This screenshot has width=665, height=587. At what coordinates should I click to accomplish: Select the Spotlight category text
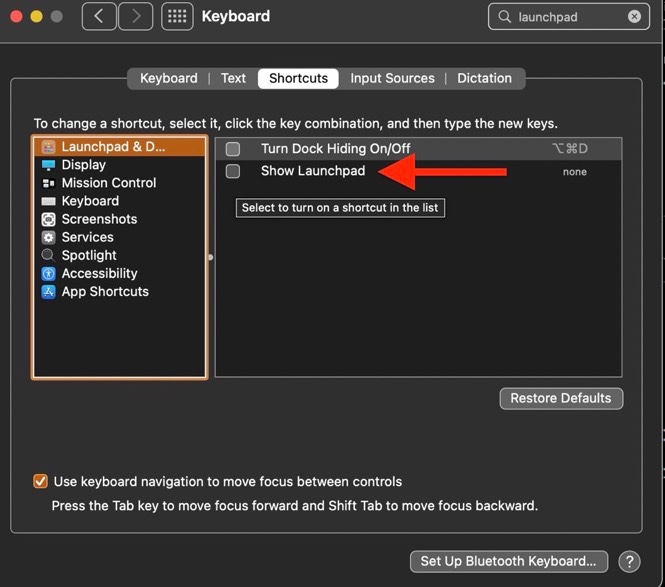tap(89, 255)
